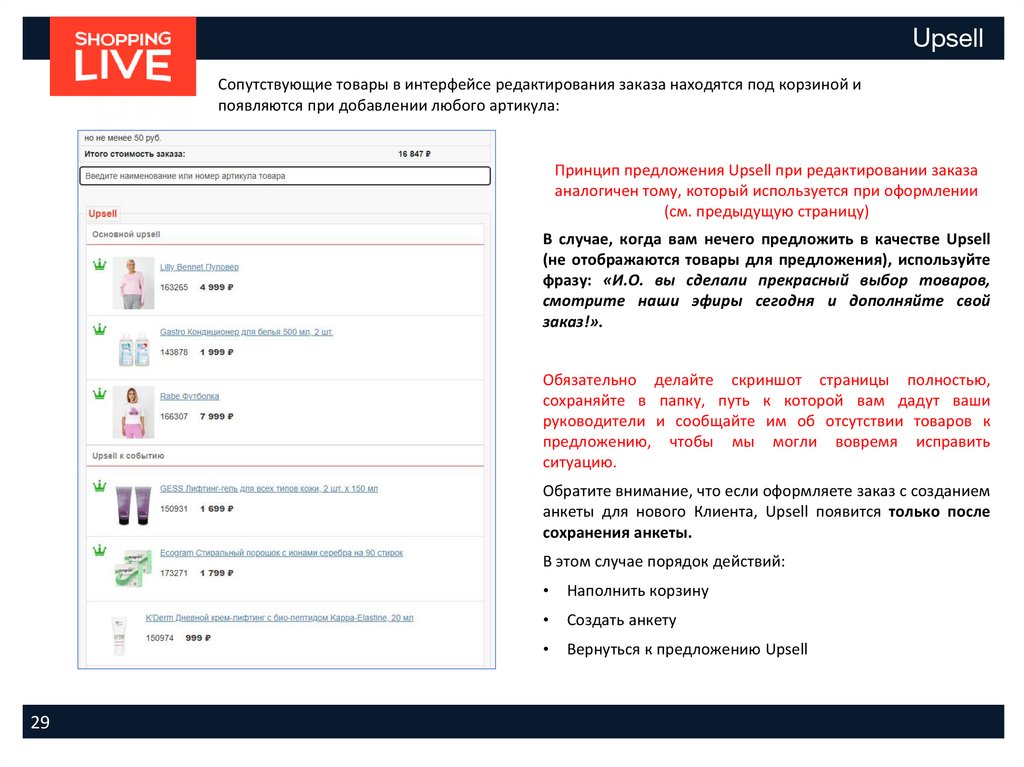This screenshot has width=1024, height=767.
Task: Click the pink pullover product thumbnail
Action: tap(133, 283)
